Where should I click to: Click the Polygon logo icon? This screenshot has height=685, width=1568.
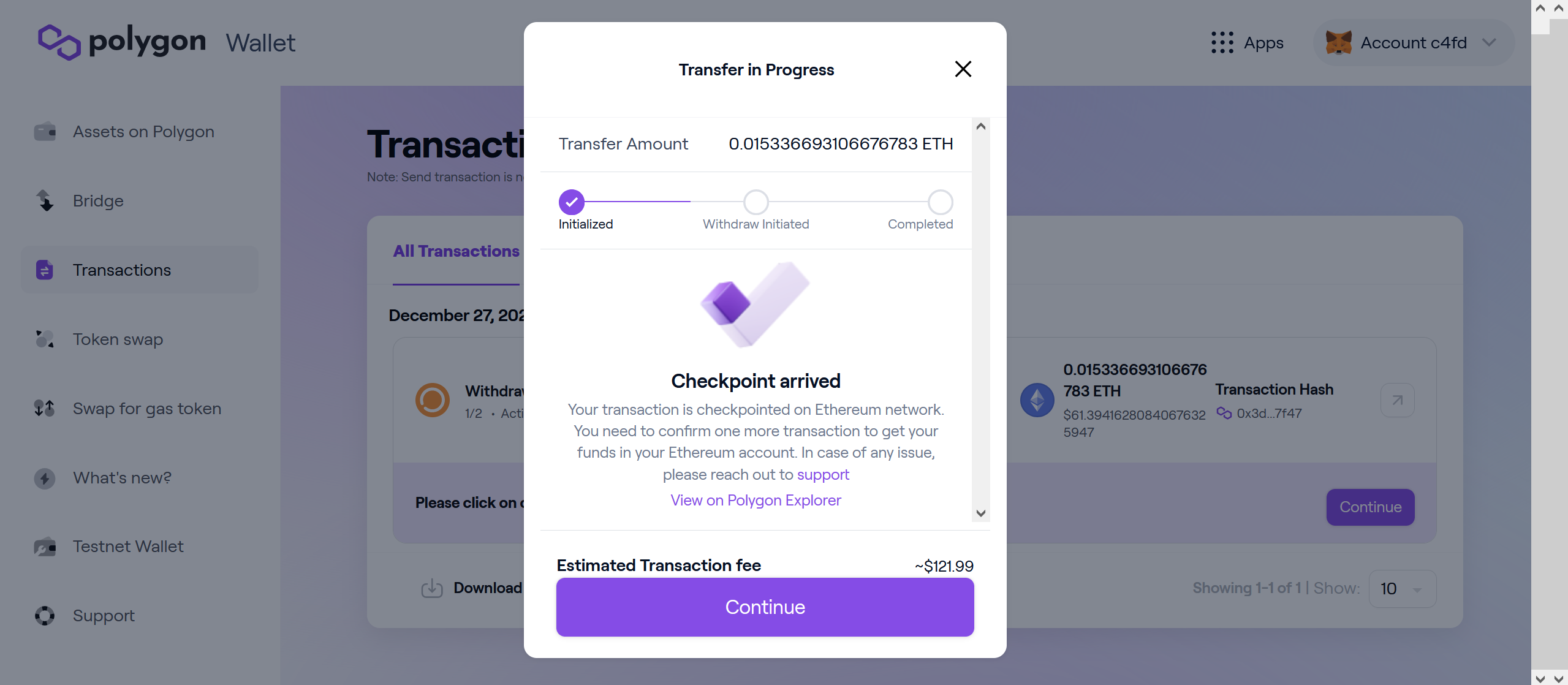(x=59, y=42)
